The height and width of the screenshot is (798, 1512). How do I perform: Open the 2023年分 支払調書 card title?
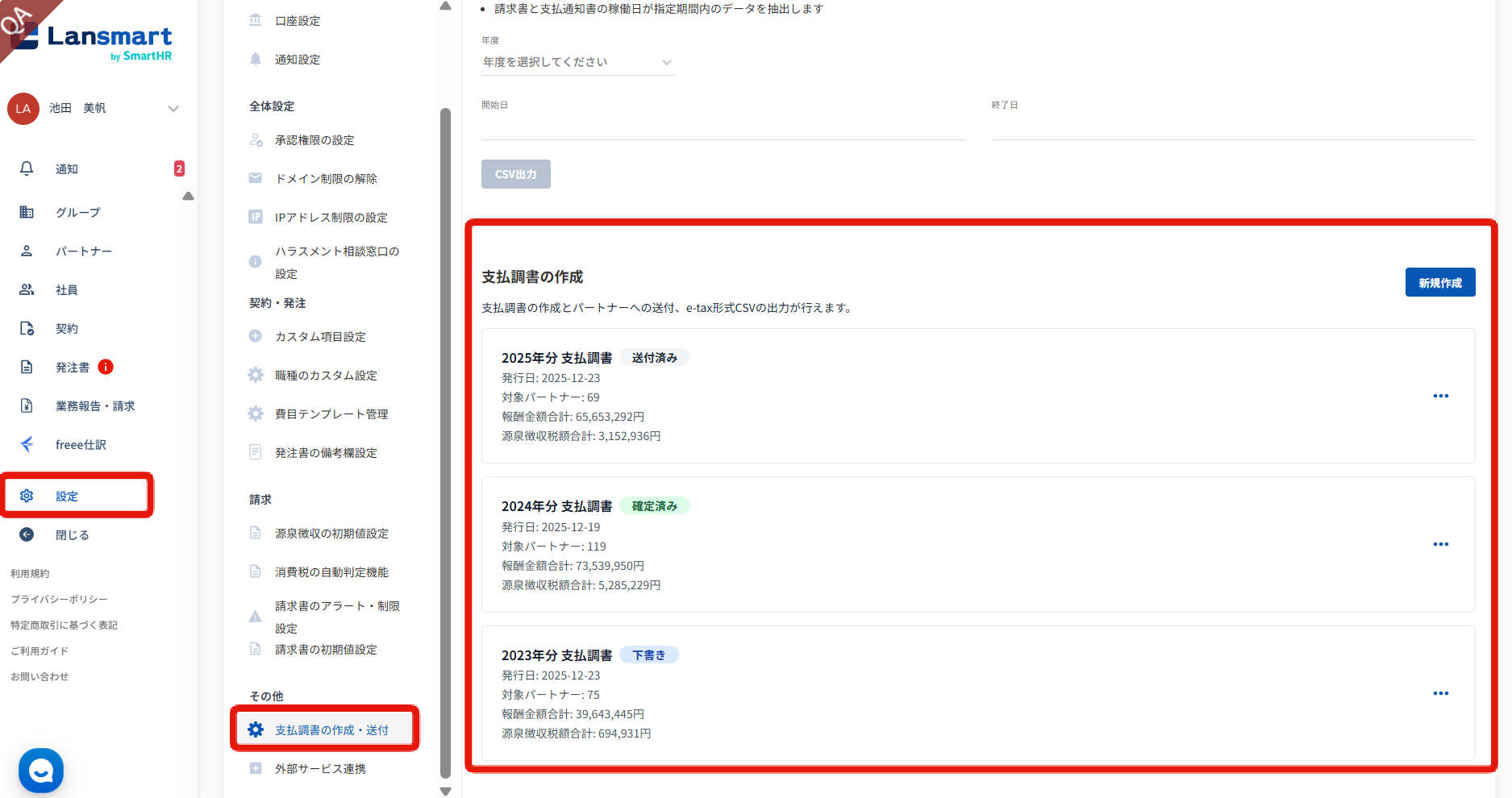(556, 655)
